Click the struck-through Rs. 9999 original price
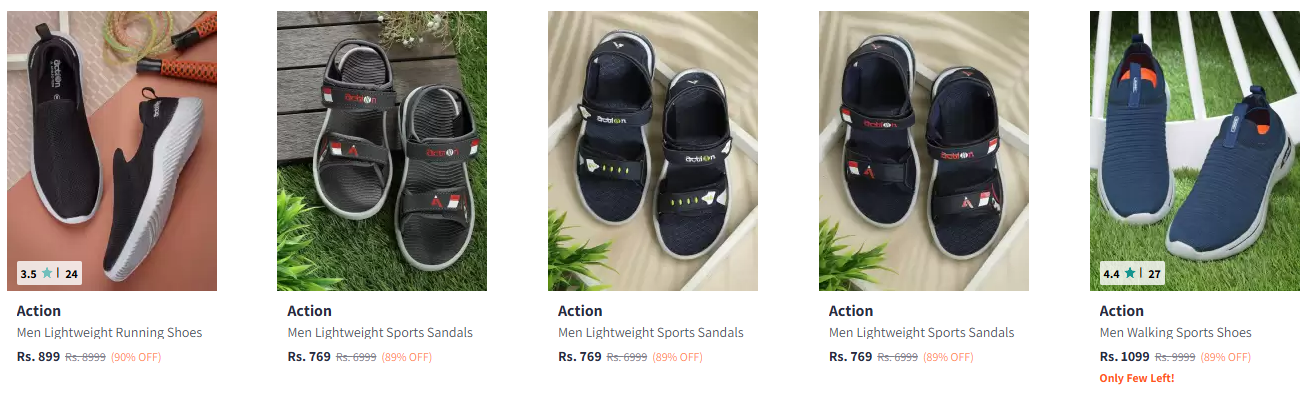Image resolution: width=1315 pixels, height=399 pixels. click(x=1175, y=357)
